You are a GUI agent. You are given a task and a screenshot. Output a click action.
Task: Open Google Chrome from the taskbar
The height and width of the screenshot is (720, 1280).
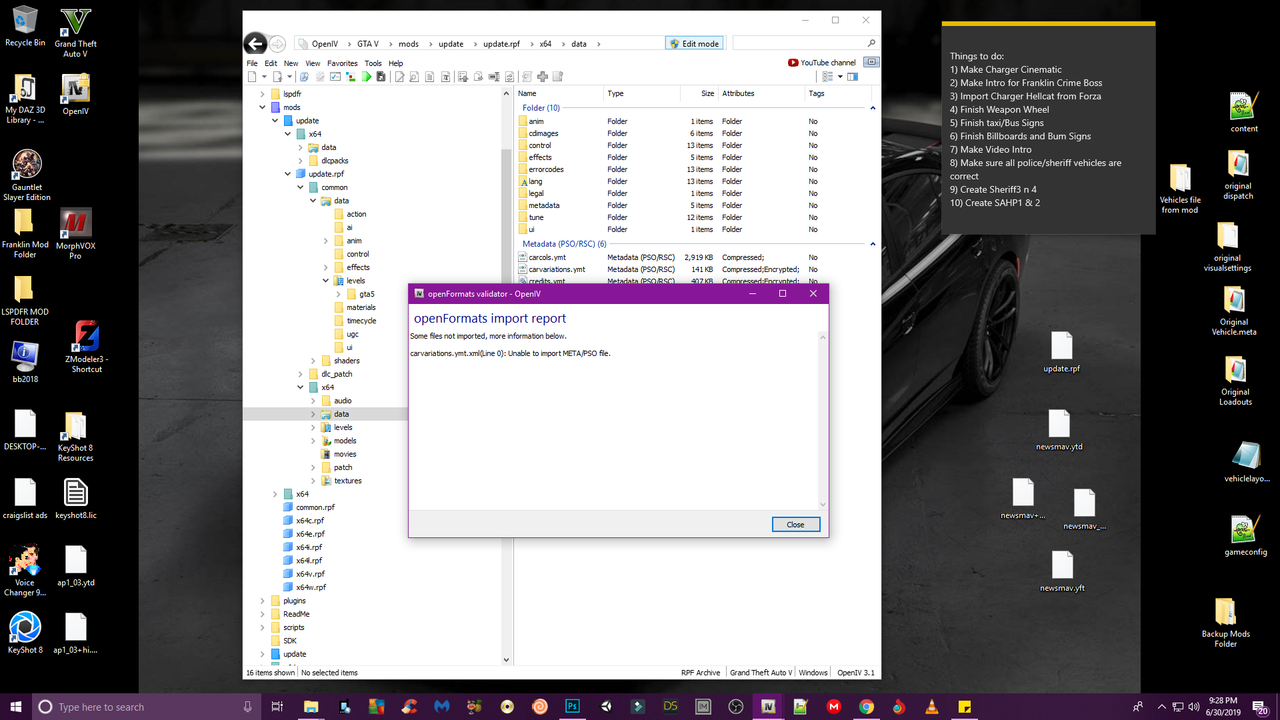tap(866, 706)
